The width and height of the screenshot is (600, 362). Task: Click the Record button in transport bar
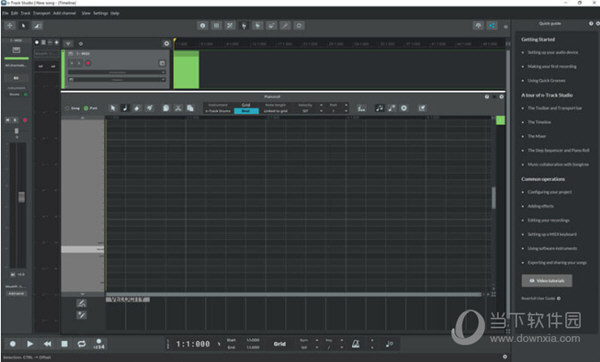13,344
